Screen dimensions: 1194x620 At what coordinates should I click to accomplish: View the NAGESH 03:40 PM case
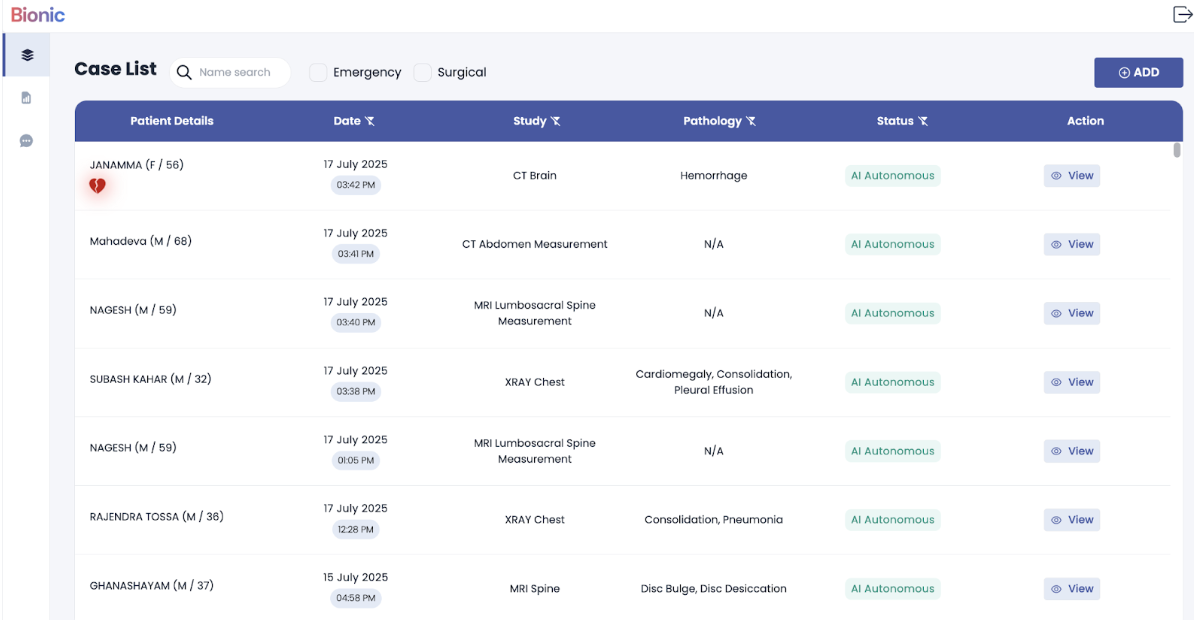coord(1072,313)
